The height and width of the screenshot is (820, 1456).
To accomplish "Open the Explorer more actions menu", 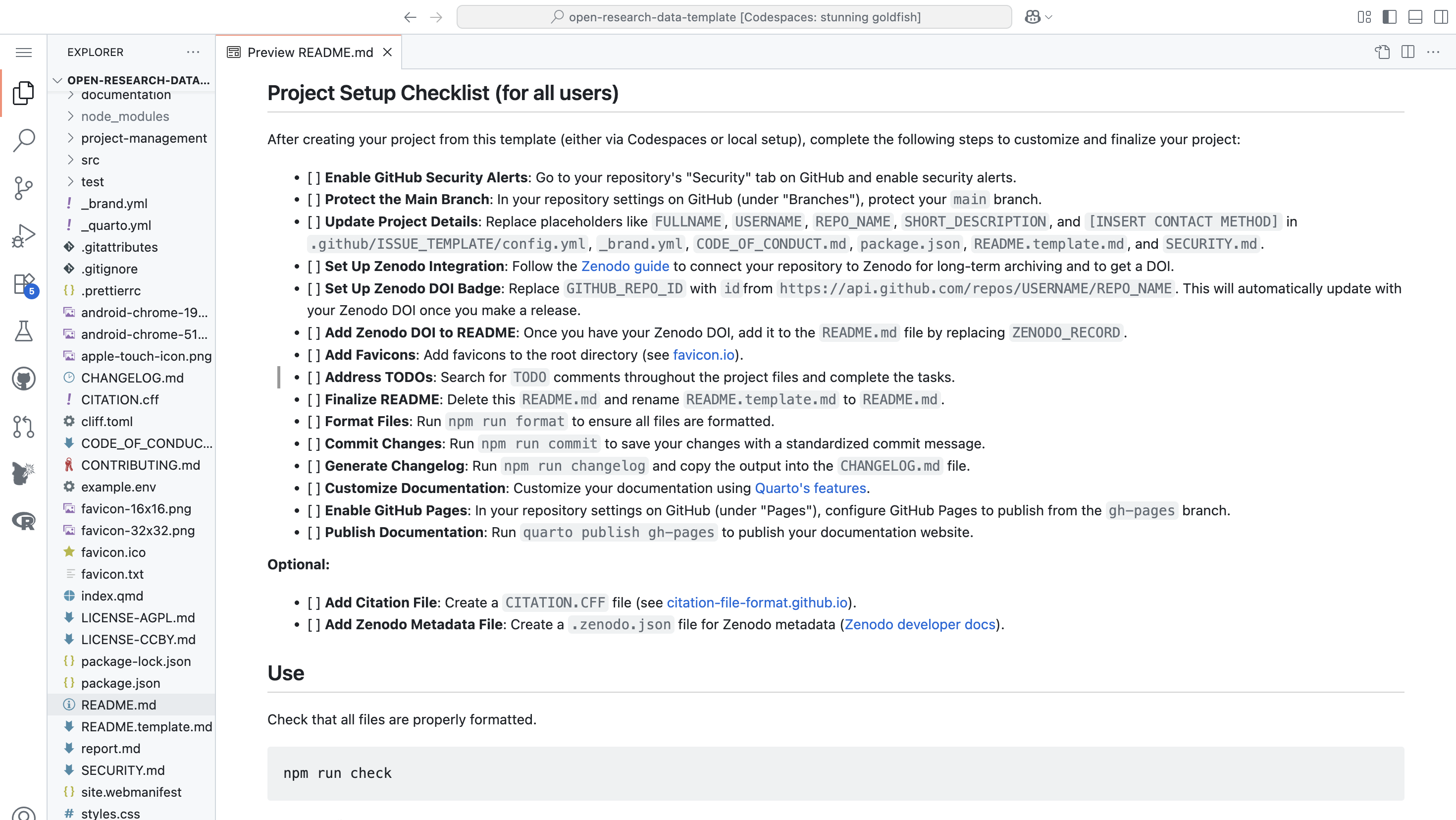I will tap(193, 52).
